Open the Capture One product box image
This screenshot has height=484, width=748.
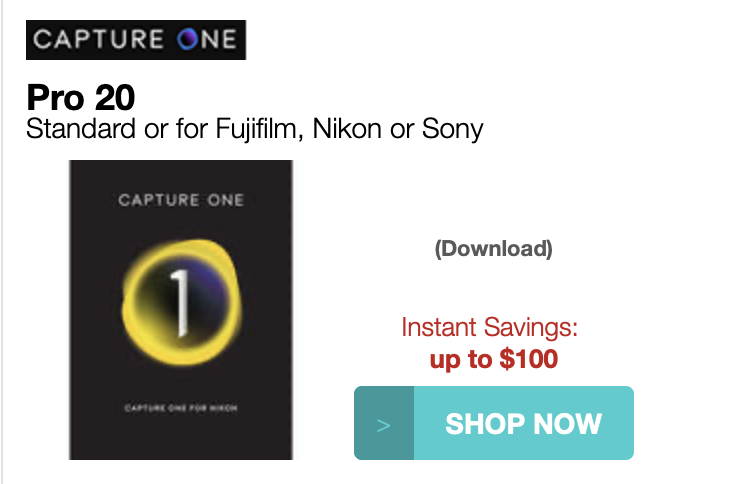coord(180,310)
